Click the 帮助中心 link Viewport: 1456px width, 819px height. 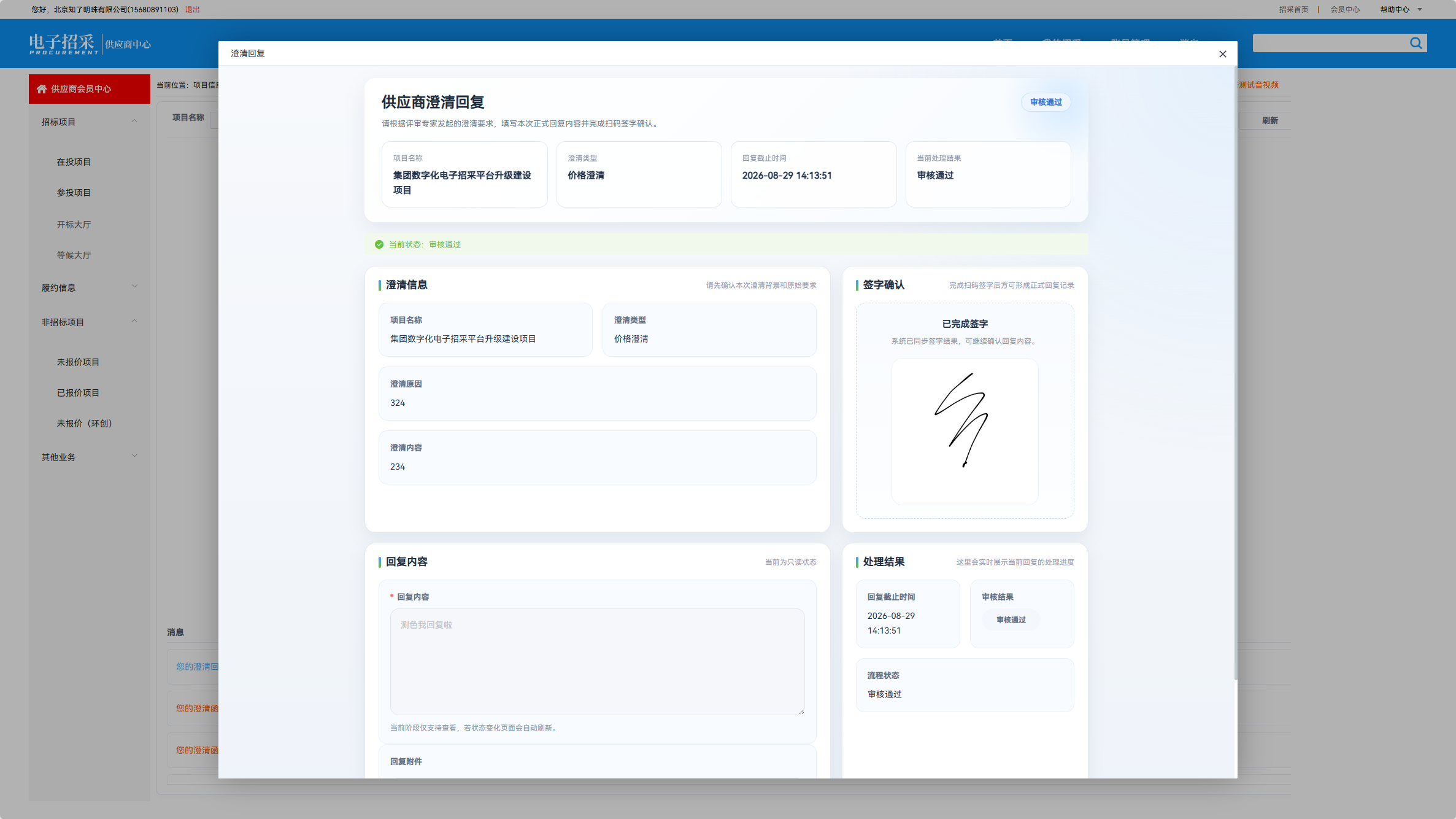pyautogui.click(x=1395, y=10)
